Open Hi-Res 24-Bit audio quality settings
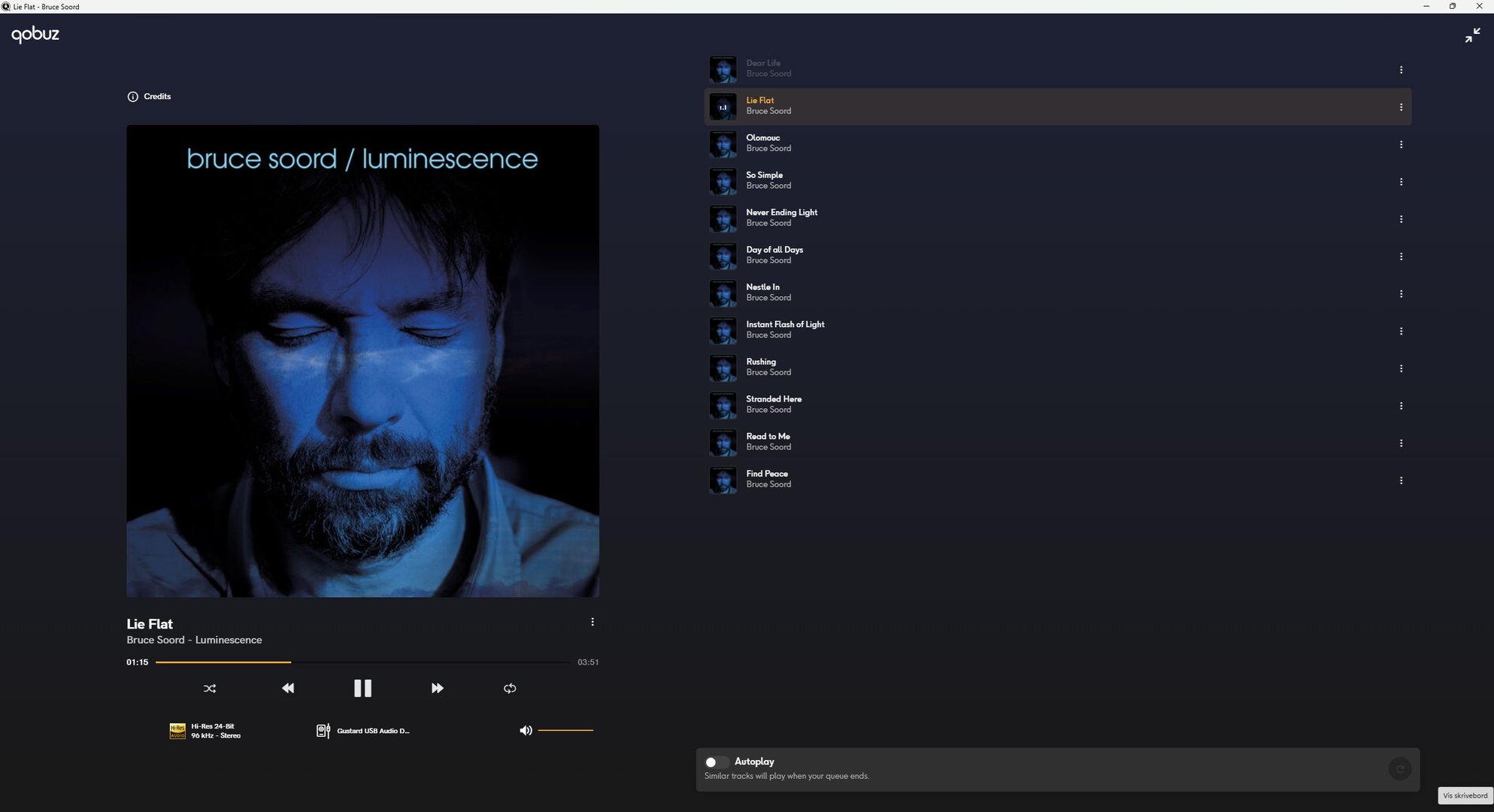 tap(205, 731)
